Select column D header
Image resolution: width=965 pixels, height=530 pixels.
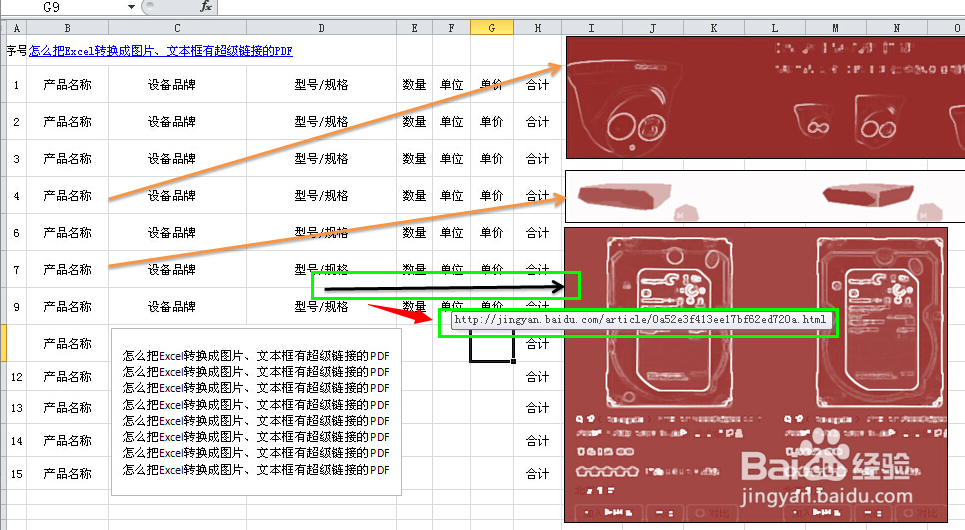tap(321, 28)
